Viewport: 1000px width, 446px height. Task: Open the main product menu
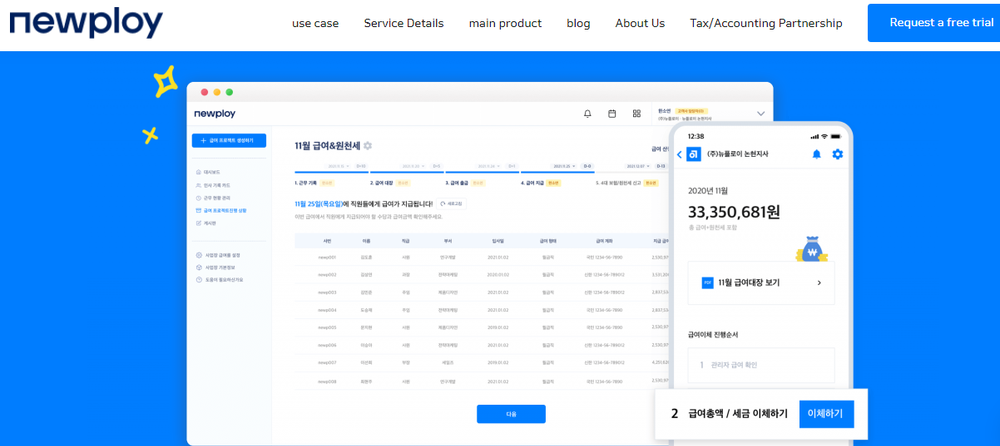[505, 24]
